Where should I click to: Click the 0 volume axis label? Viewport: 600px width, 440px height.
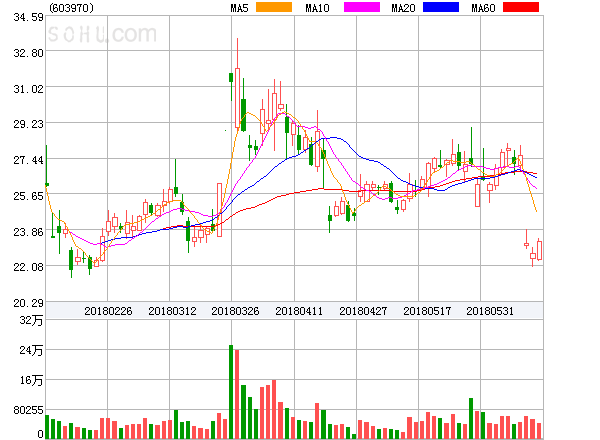tap(40, 434)
